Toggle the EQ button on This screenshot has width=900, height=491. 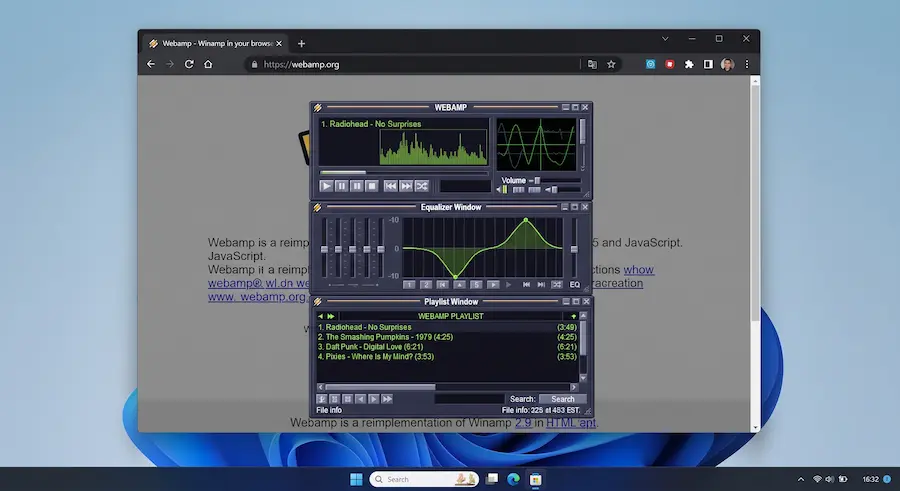tap(575, 284)
